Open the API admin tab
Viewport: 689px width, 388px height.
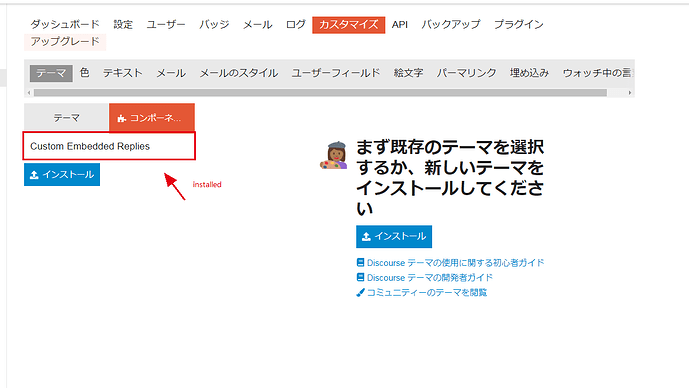399,25
